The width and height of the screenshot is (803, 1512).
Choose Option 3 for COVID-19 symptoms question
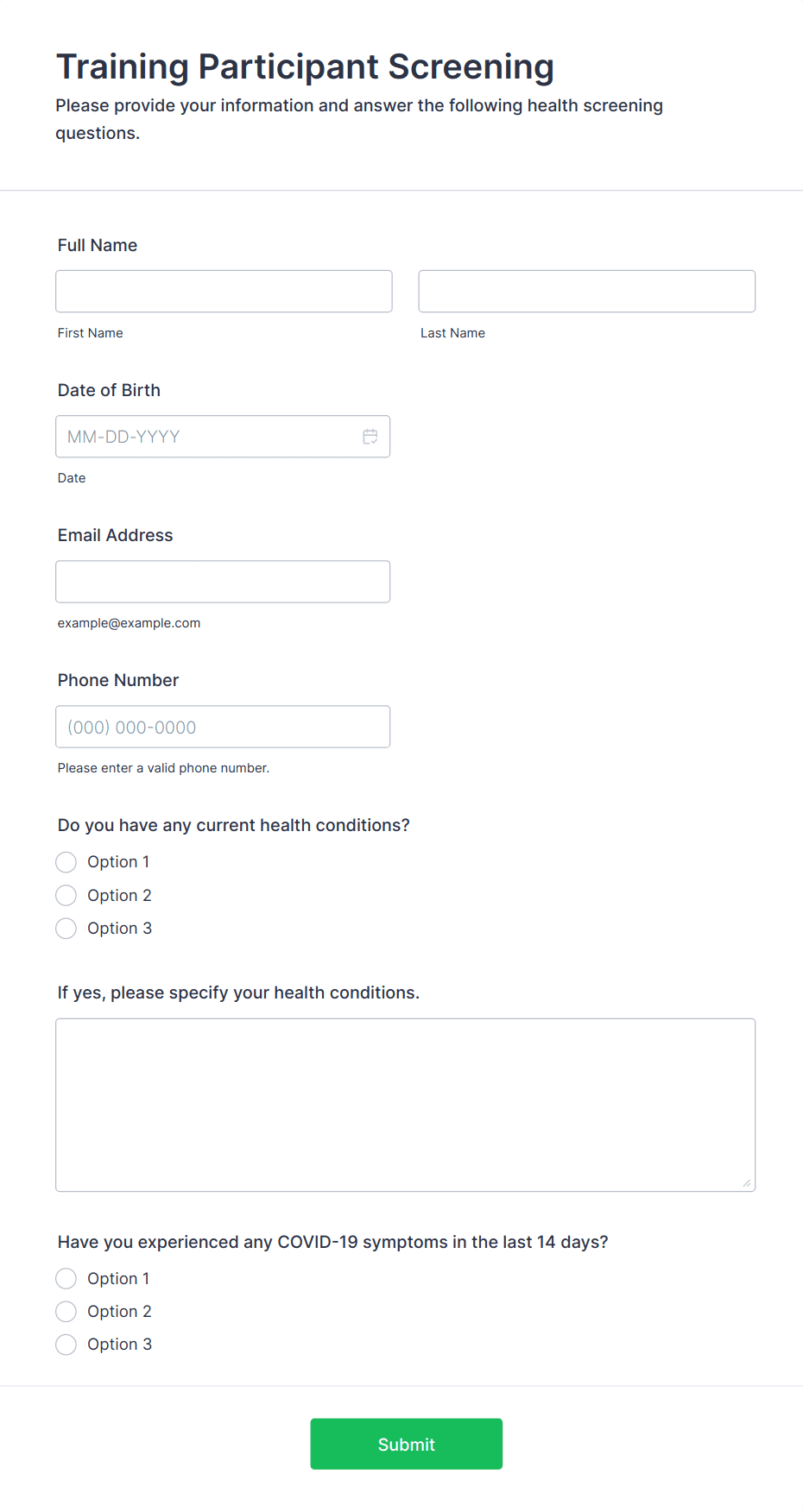click(x=66, y=1345)
